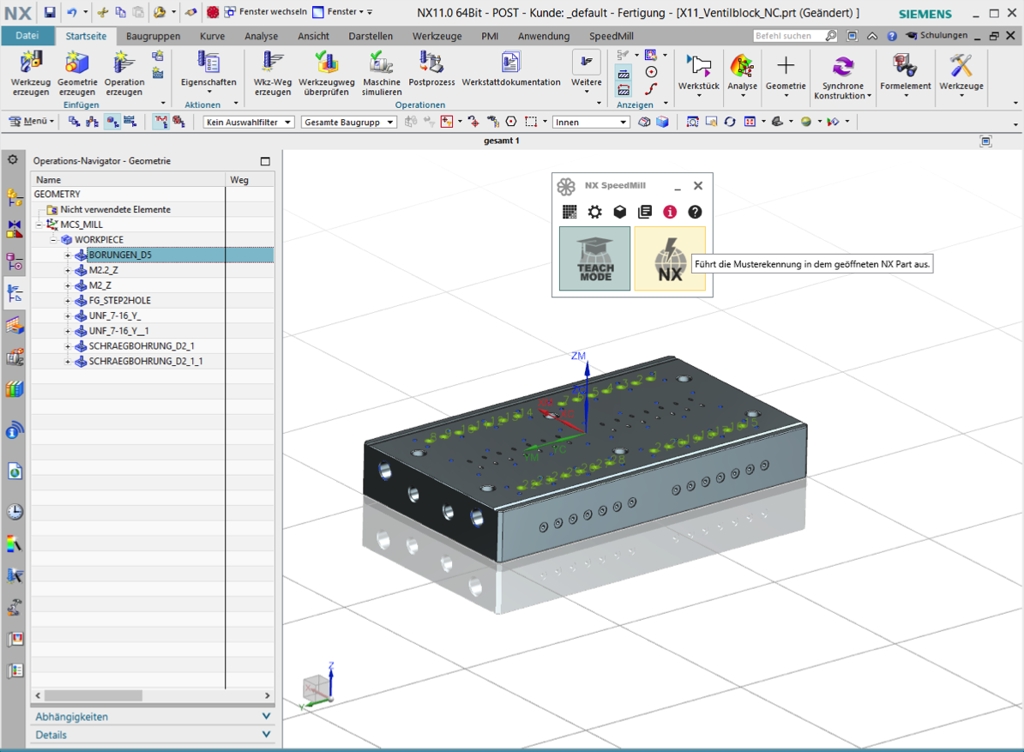Switch to Kurve tab
The width and height of the screenshot is (1024, 752).
(212, 37)
